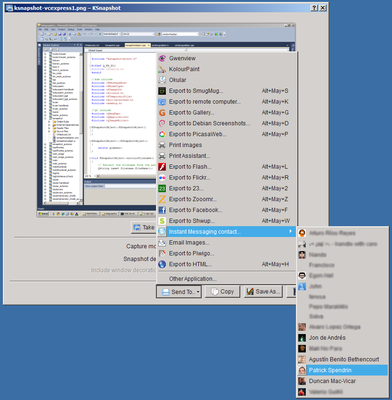Click the Copy button
392x400 pixels.
click(x=223, y=292)
